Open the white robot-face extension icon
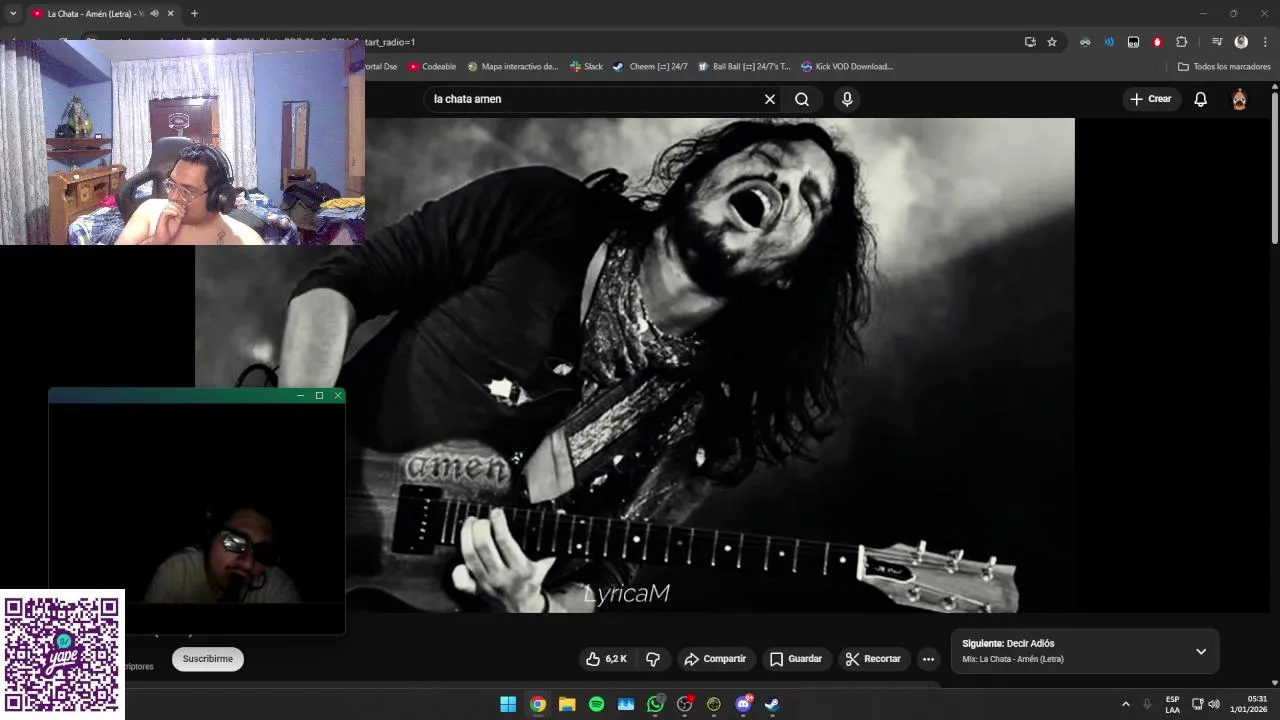 click(1133, 42)
